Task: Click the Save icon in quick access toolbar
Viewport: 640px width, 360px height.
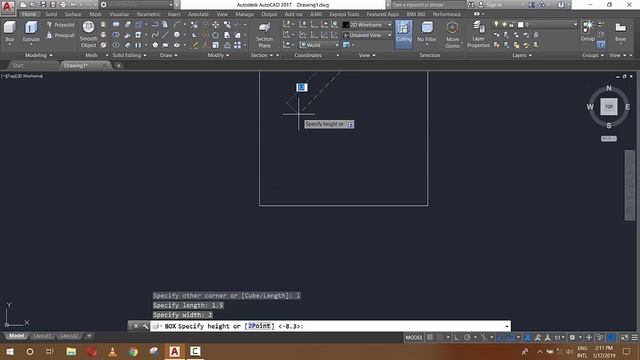Action: click(43, 4)
